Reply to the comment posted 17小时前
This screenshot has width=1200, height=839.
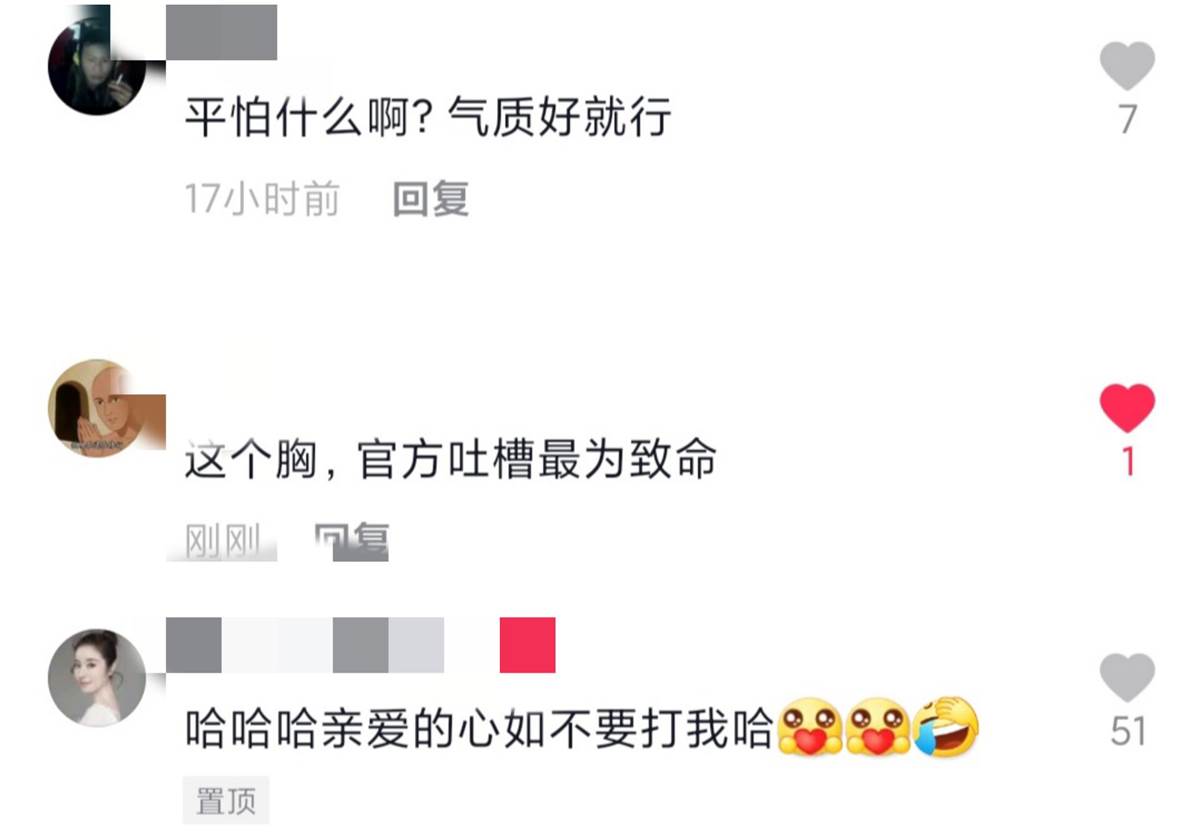(430, 199)
